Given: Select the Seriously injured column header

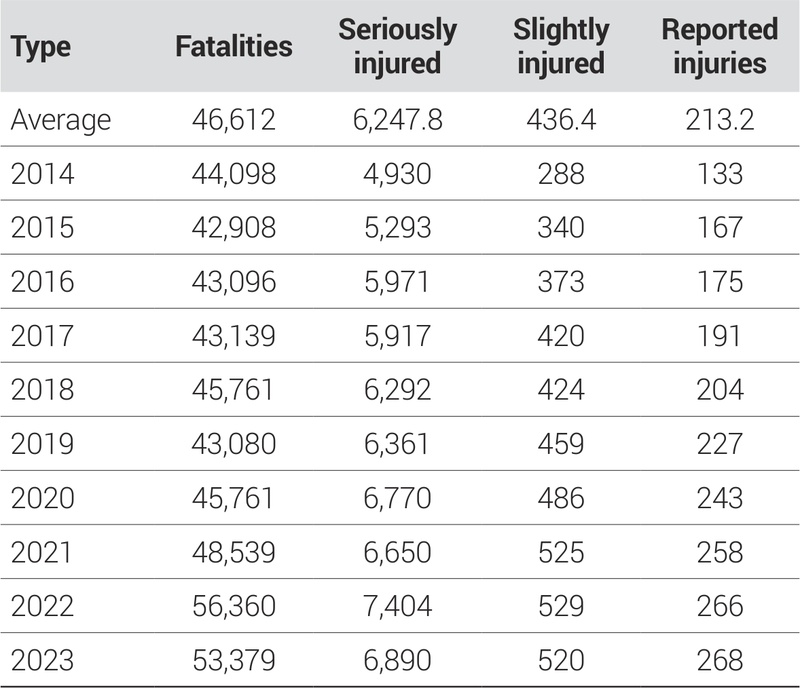Looking at the screenshot, I should click(396, 47).
